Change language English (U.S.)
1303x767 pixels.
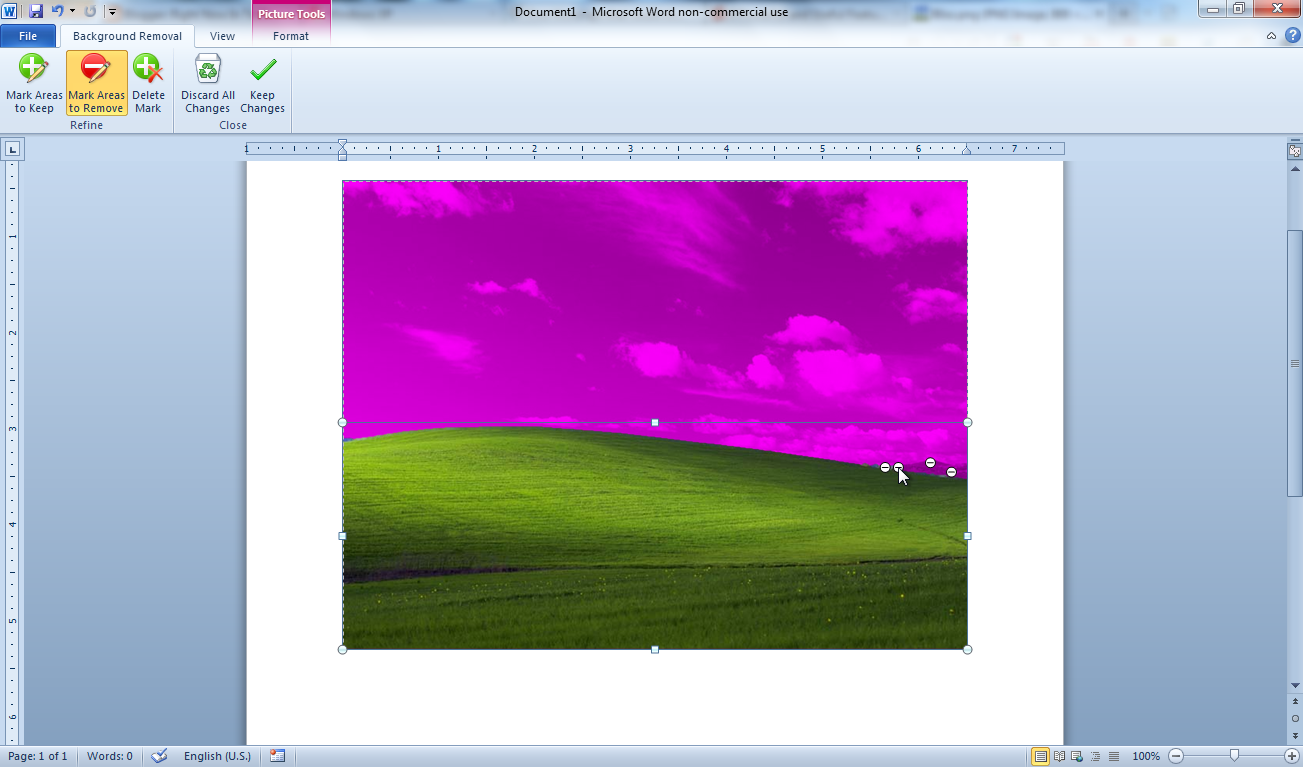[x=217, y=756]
